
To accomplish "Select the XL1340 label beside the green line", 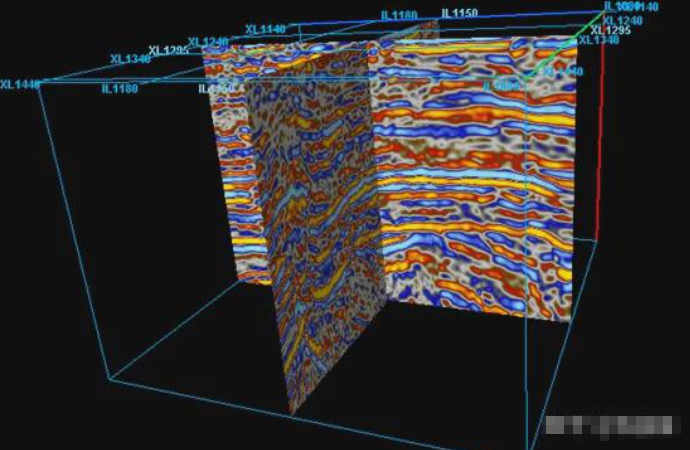I will [599, 40].
